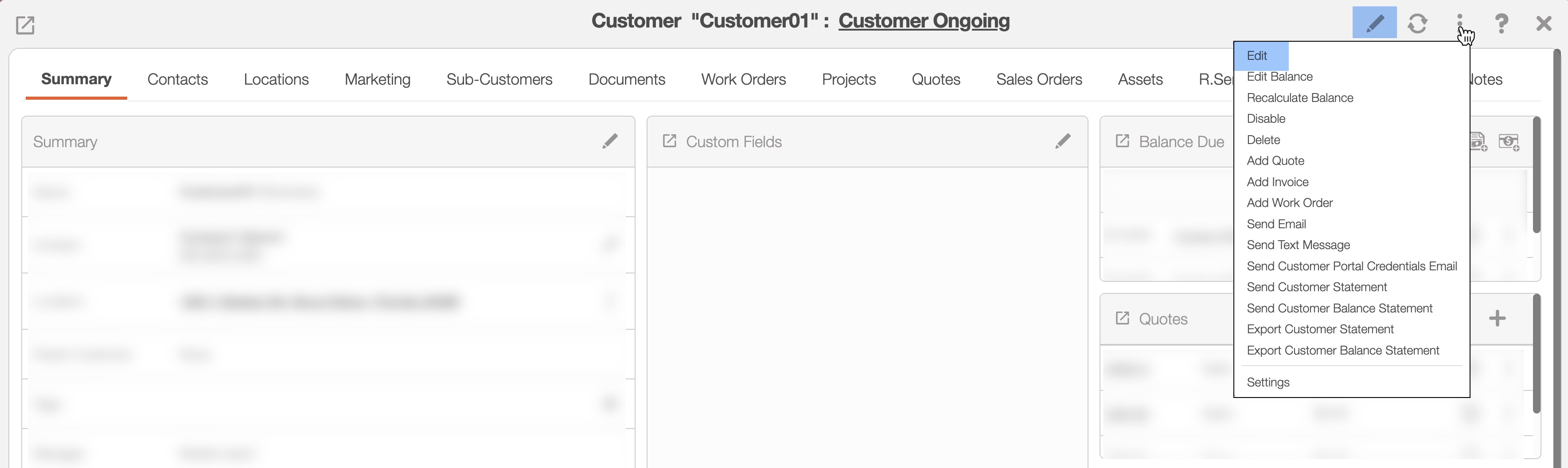The width and height of the screenshot is (1568, 468).
Task: Click the refresh icon in header
Action: tap(1418, 23)
